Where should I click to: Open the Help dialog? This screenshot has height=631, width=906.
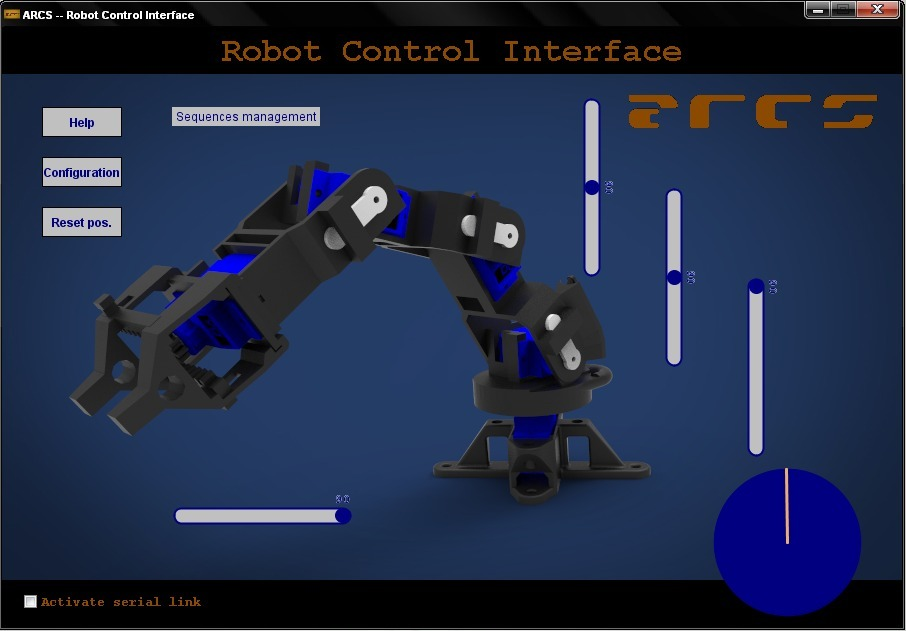[81, 122]
